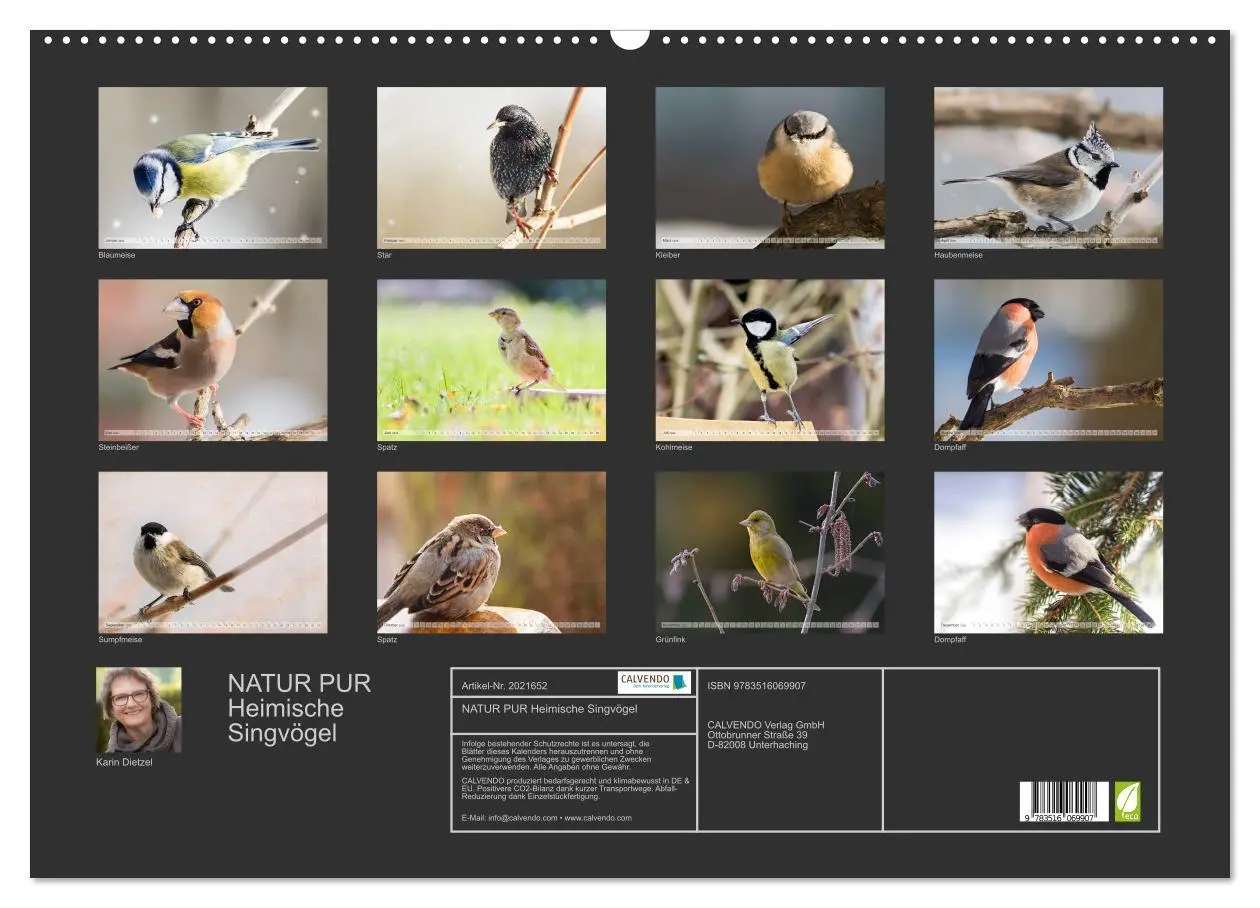Click the Blaumeise calendar strip

212,240
